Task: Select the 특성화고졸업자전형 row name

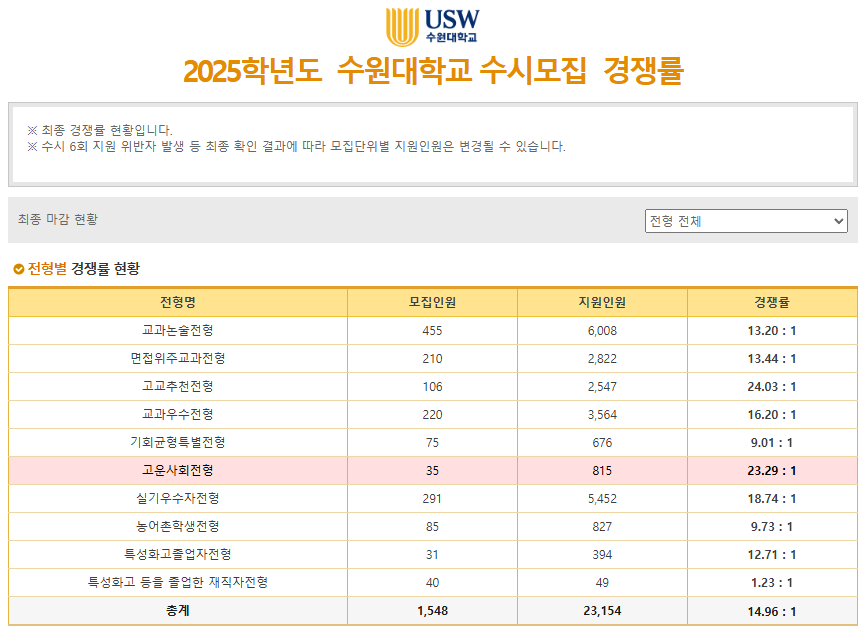Action: 178,554
